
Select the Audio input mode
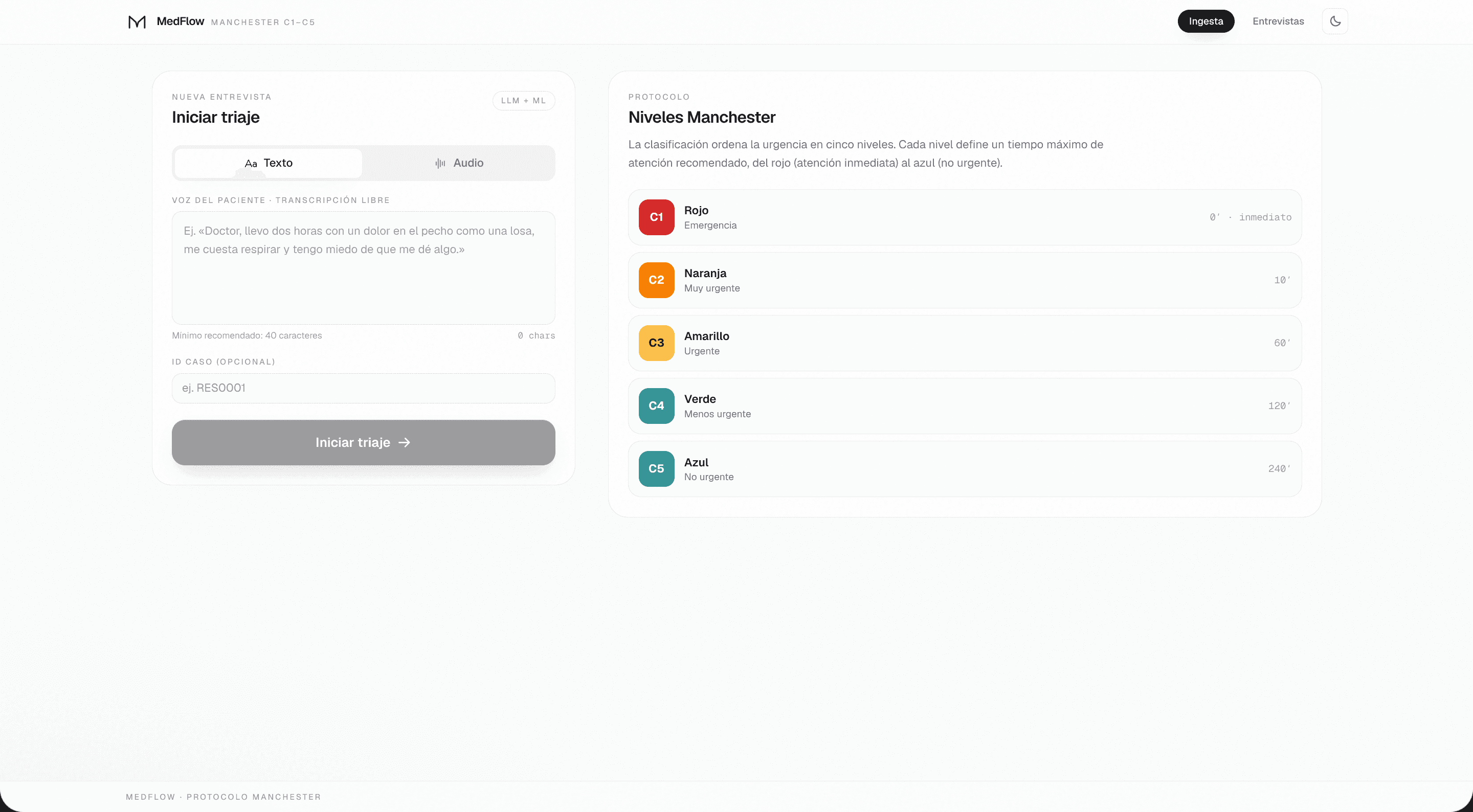tap(459, 163)
